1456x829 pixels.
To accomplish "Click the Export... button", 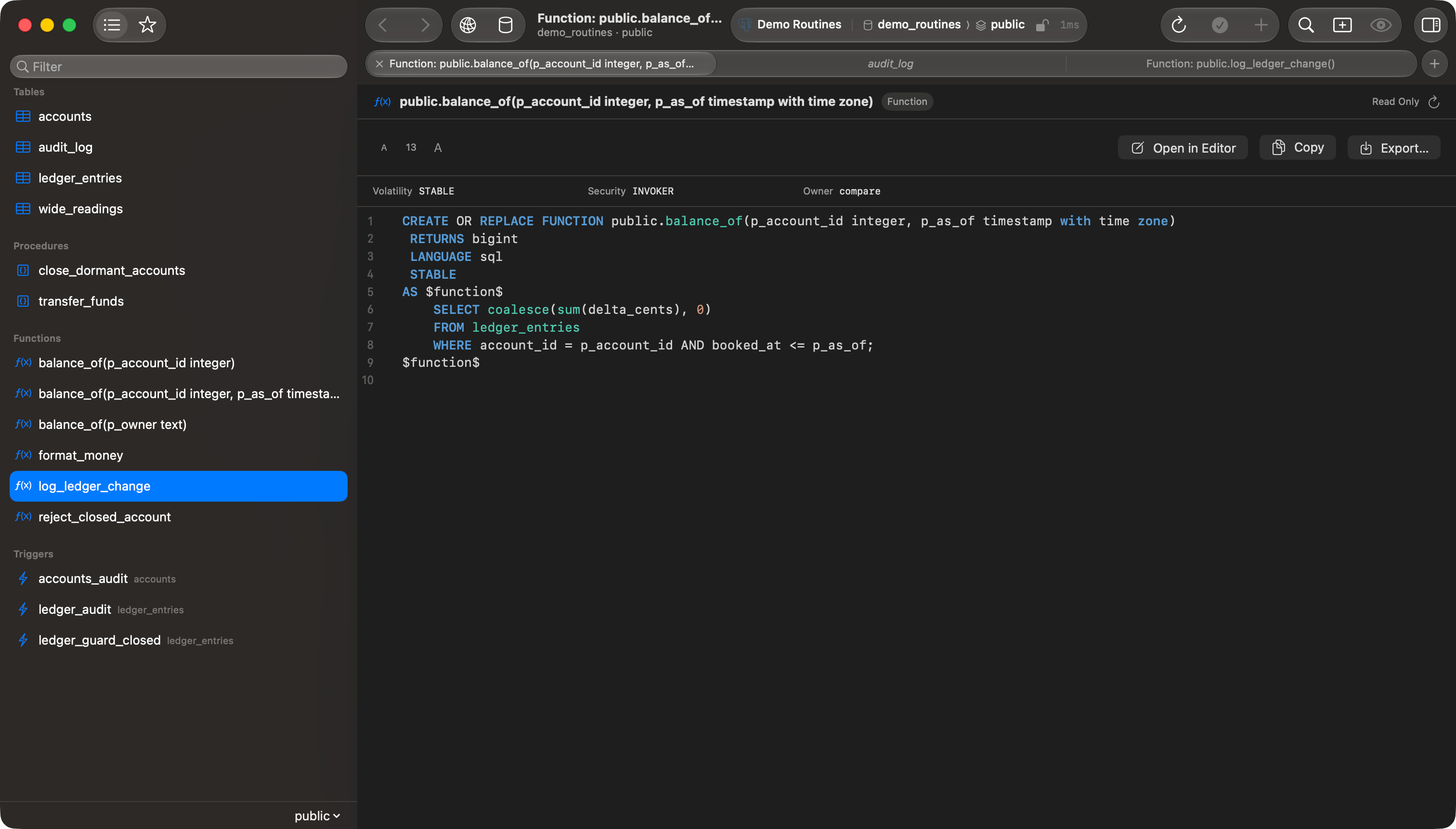I will pyautogui.click(x=1394, y=148).
